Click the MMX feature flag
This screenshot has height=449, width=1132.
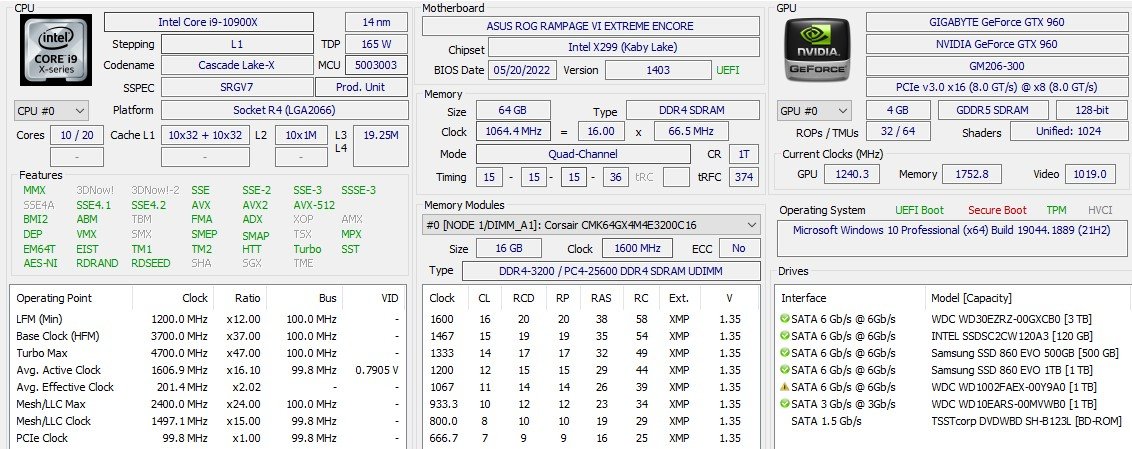coord(34,191)
